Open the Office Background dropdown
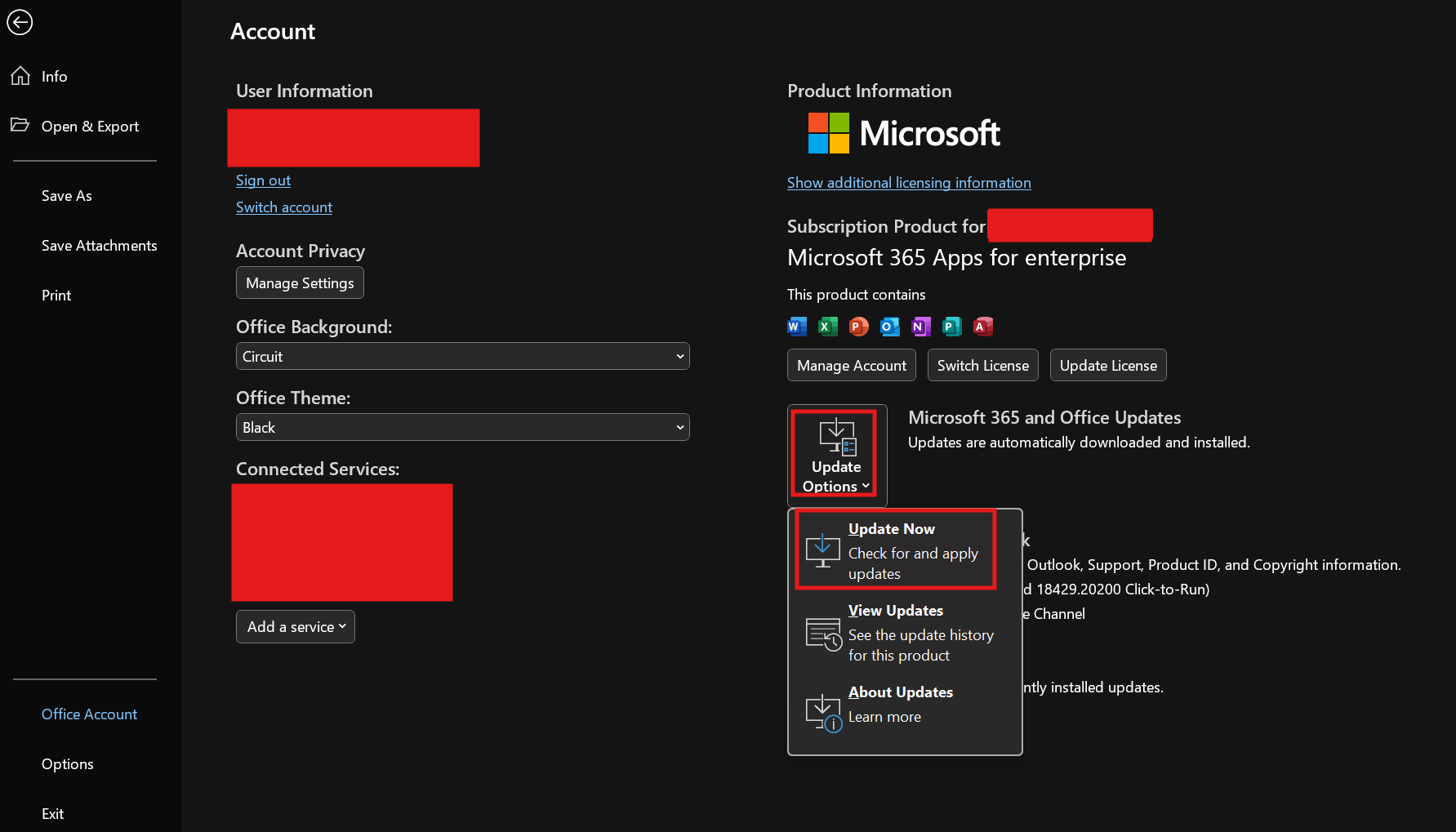This screenshot has height=832, width=1456. point(463,356)
